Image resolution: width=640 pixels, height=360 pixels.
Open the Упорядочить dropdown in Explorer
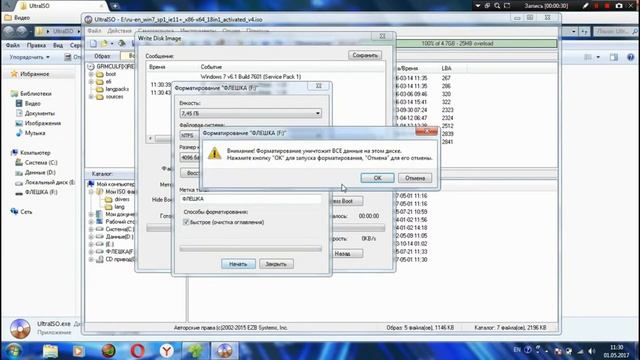[29, 57]
